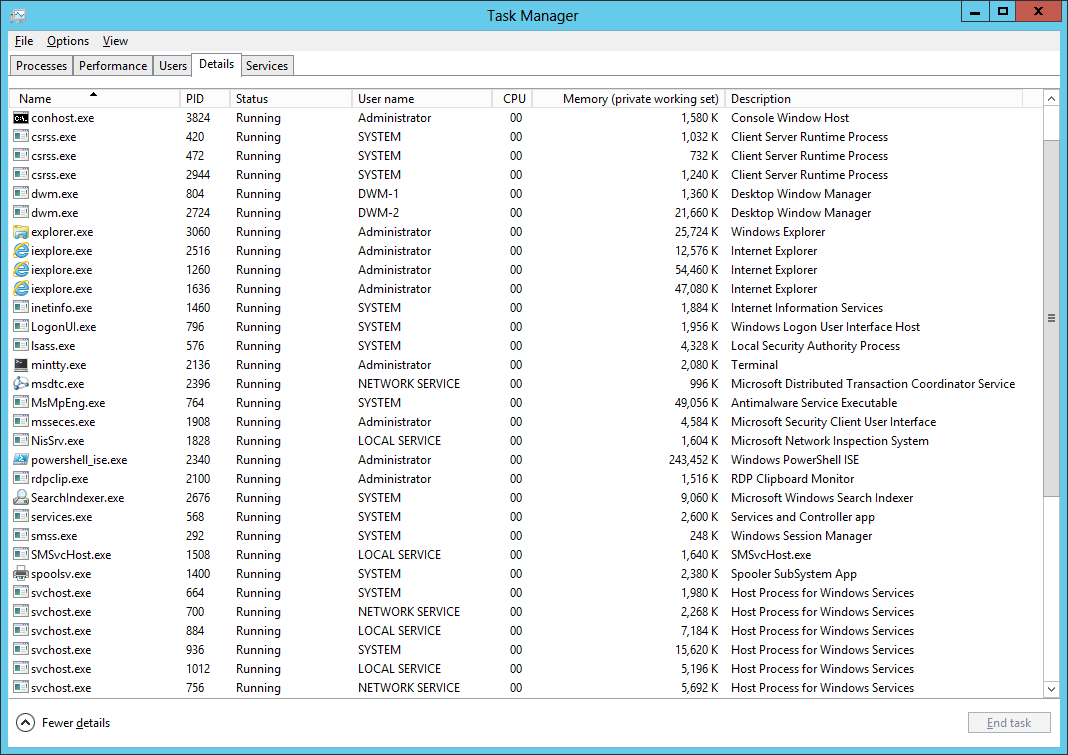1068x755 pixels.
Task: Open the Options menu
Action: [68, 41]
